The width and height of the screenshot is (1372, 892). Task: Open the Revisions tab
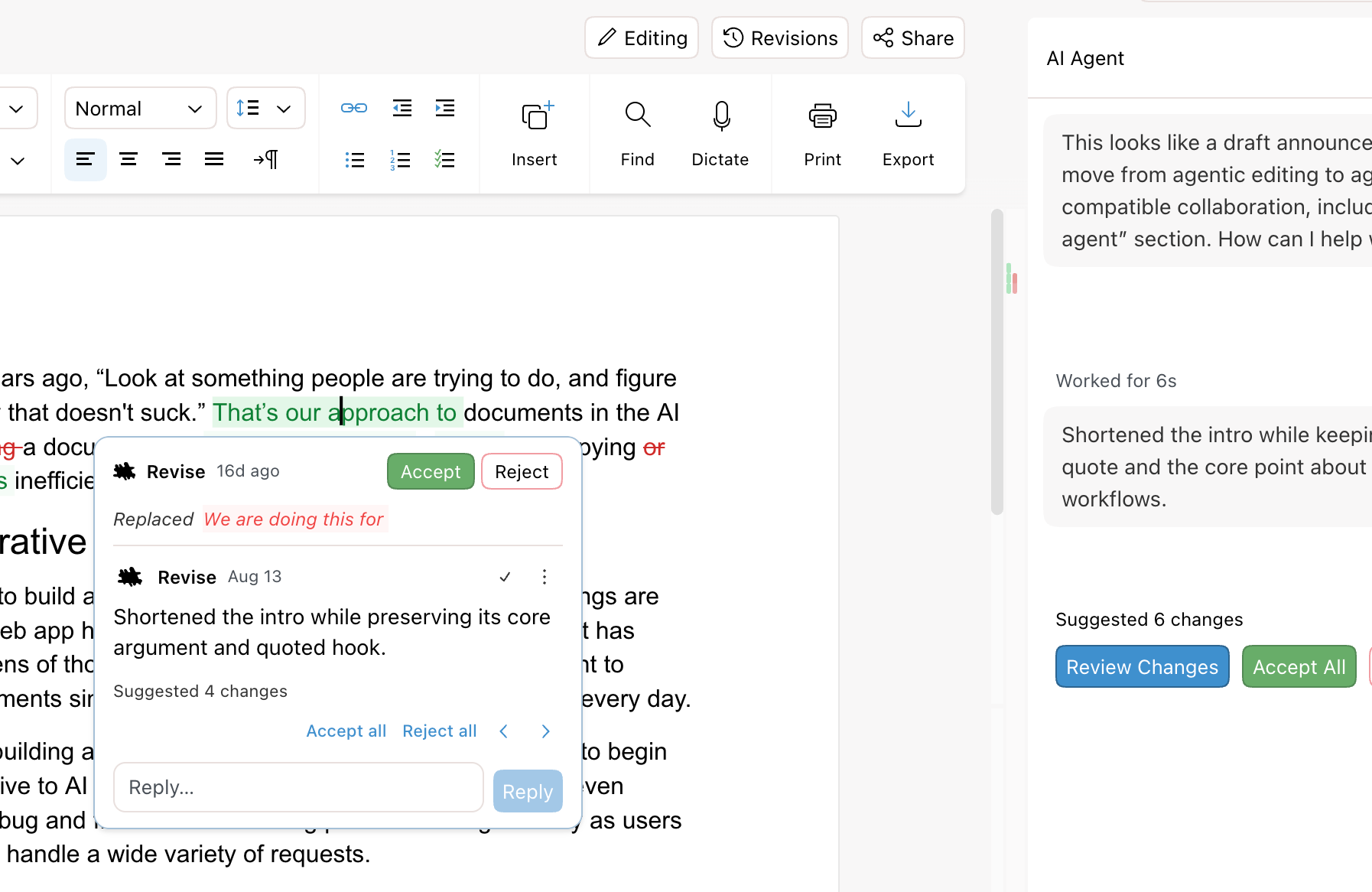pyautogui.click(x=780, y=38)
